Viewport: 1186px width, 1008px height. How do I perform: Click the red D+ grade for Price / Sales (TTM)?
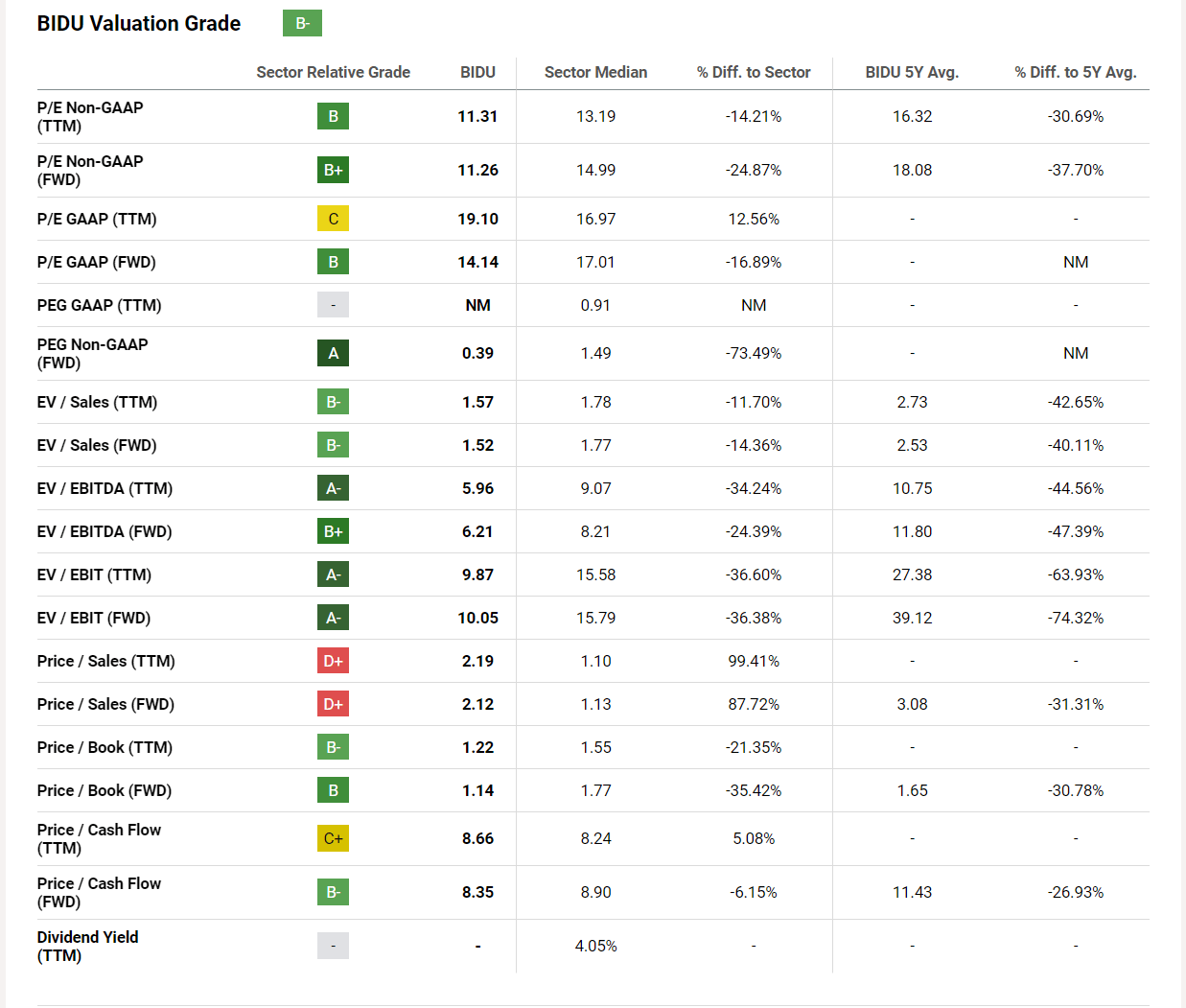point(333,661)
